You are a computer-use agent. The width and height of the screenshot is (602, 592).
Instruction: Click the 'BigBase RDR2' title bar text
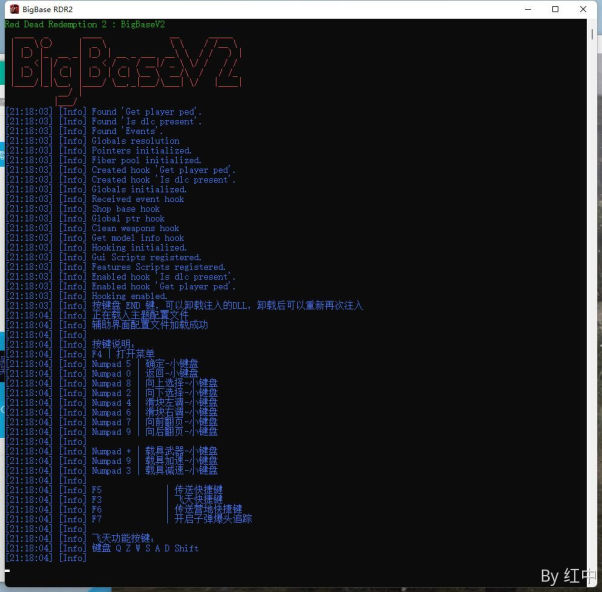tap(47, 9)
